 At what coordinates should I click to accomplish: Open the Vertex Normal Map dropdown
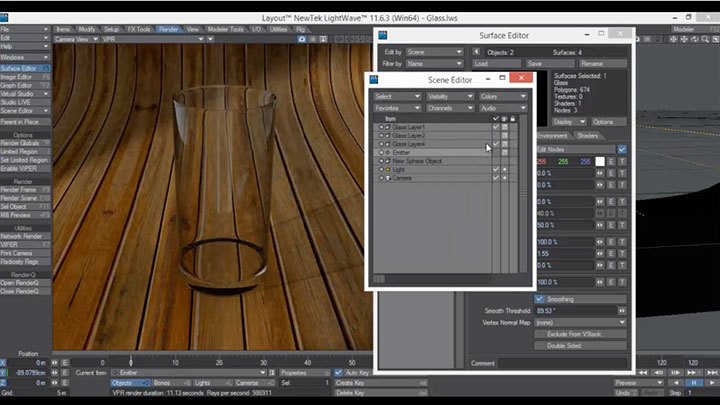point(580,323)
